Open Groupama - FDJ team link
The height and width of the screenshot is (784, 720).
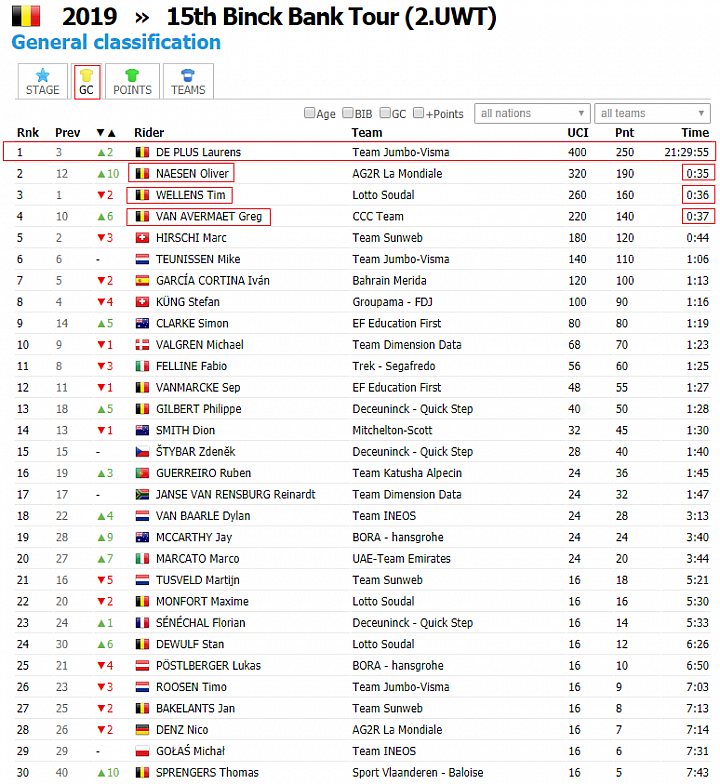tap(392, 302)
